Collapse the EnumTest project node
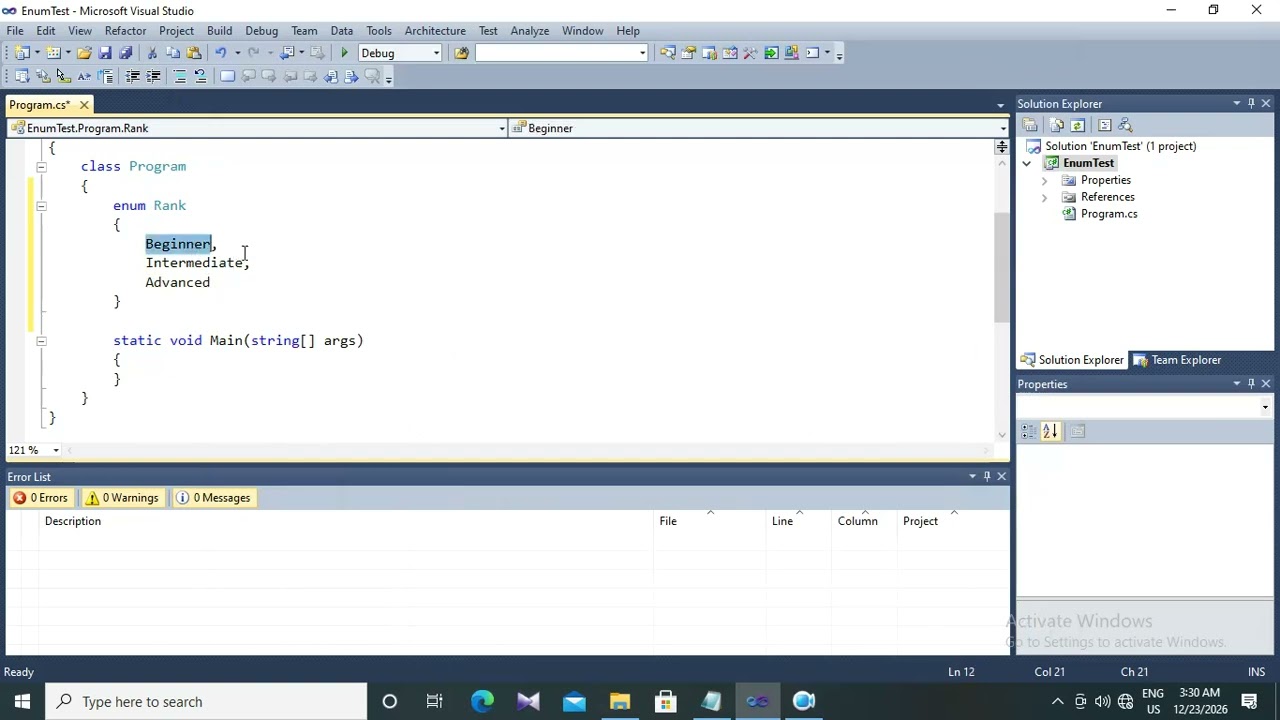 click(x=1027, y=163)
